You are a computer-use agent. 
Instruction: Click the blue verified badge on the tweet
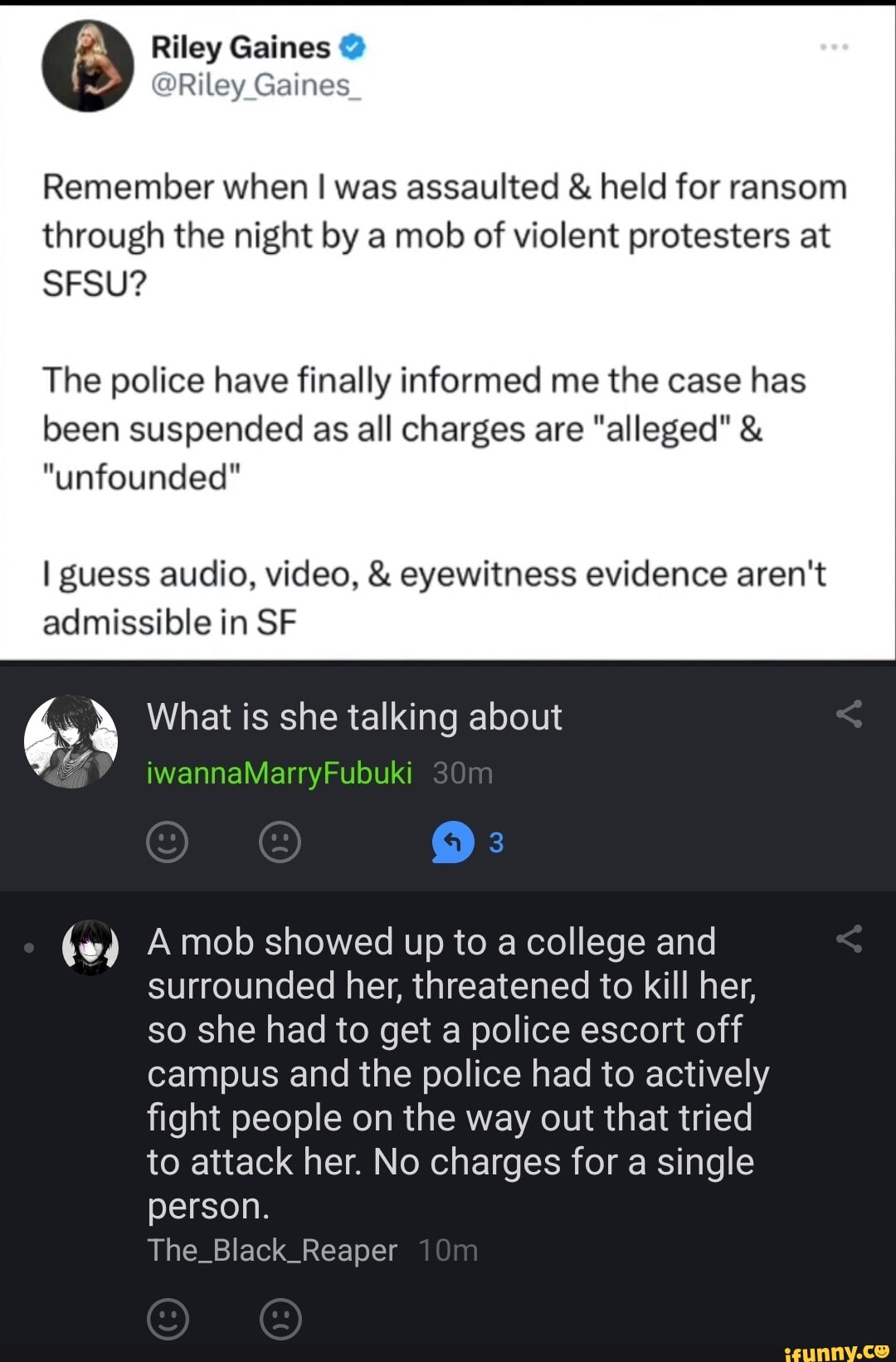click(353, 47)
